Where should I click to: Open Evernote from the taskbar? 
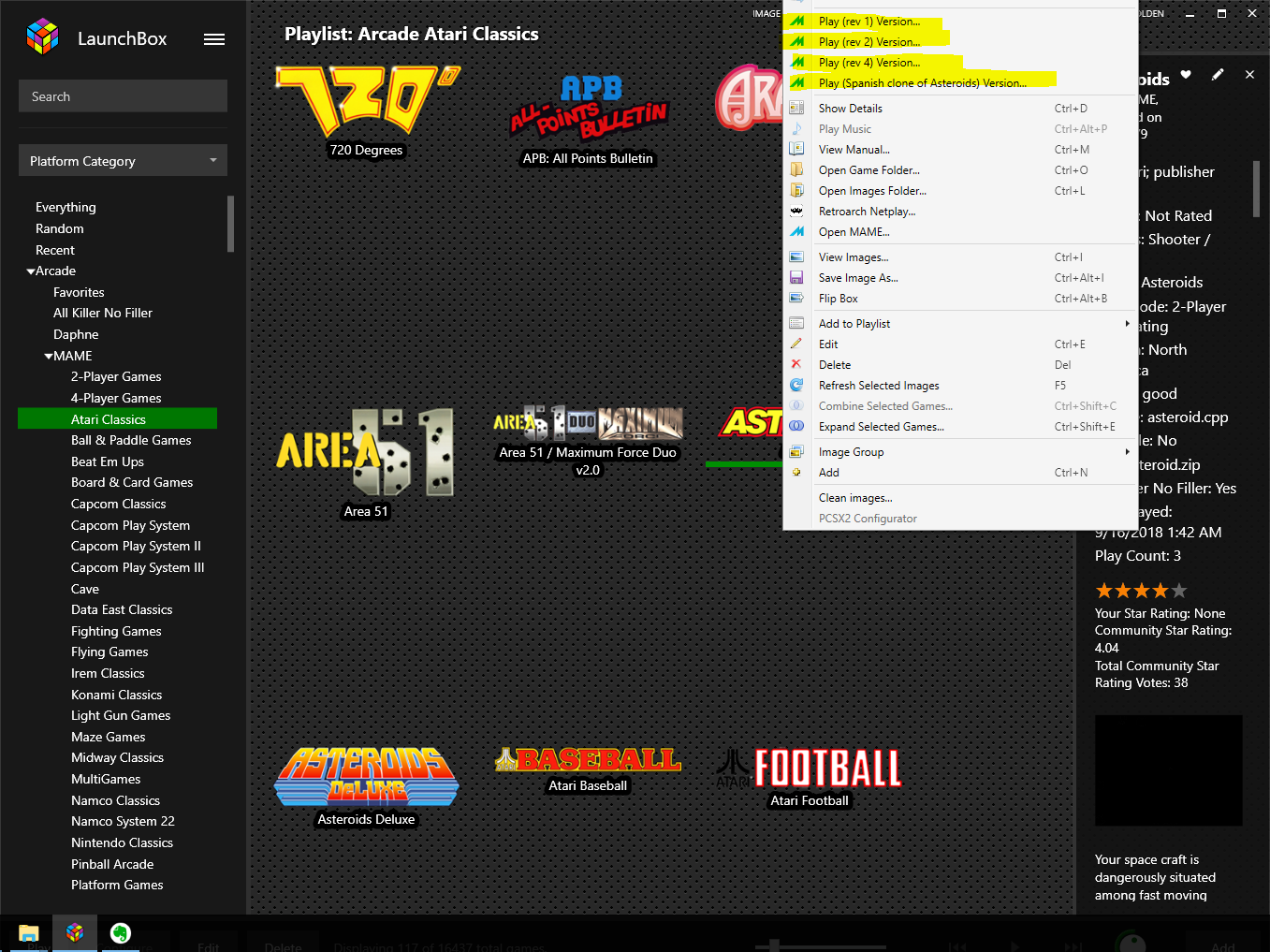pyautogui.click(x=120, y=932)
